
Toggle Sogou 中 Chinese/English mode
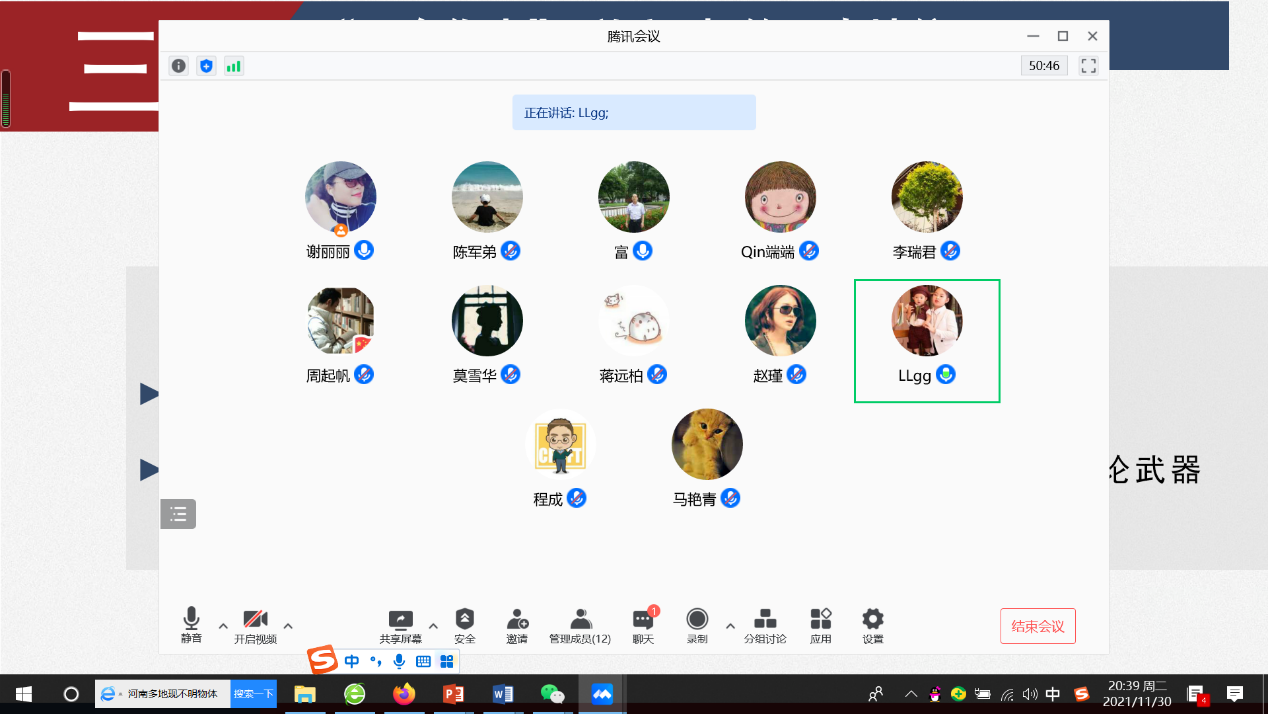pyautogui.click(x=352, y=661)
